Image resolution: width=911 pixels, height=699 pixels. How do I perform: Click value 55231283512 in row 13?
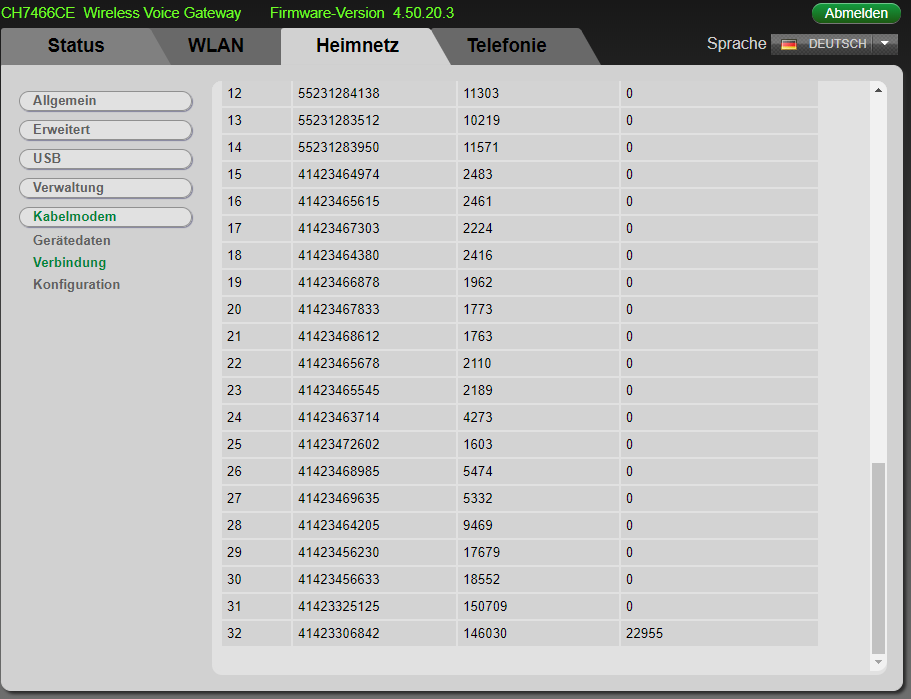tap(339, 120)
